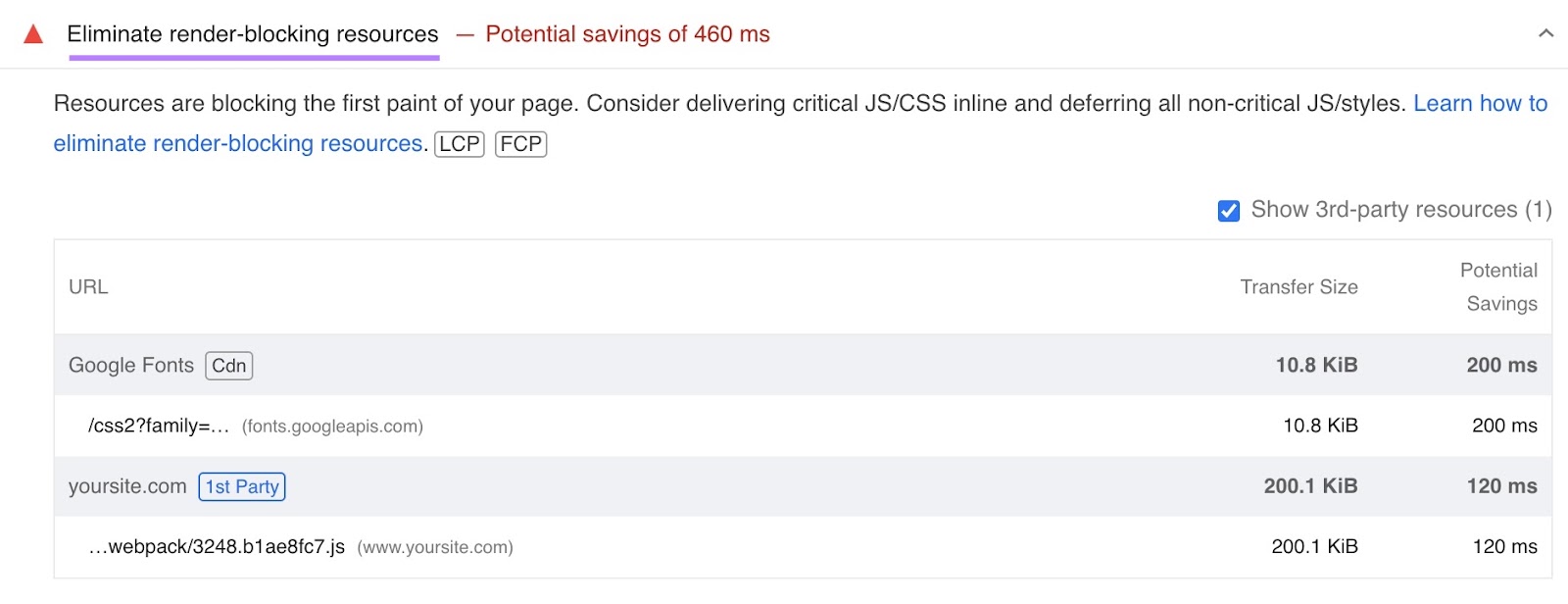Image resolution: width=1568 pixels, height=604 pixels.
Task: Click the Eliminate render-blocking resources heading
Action: tap(252, 33)
